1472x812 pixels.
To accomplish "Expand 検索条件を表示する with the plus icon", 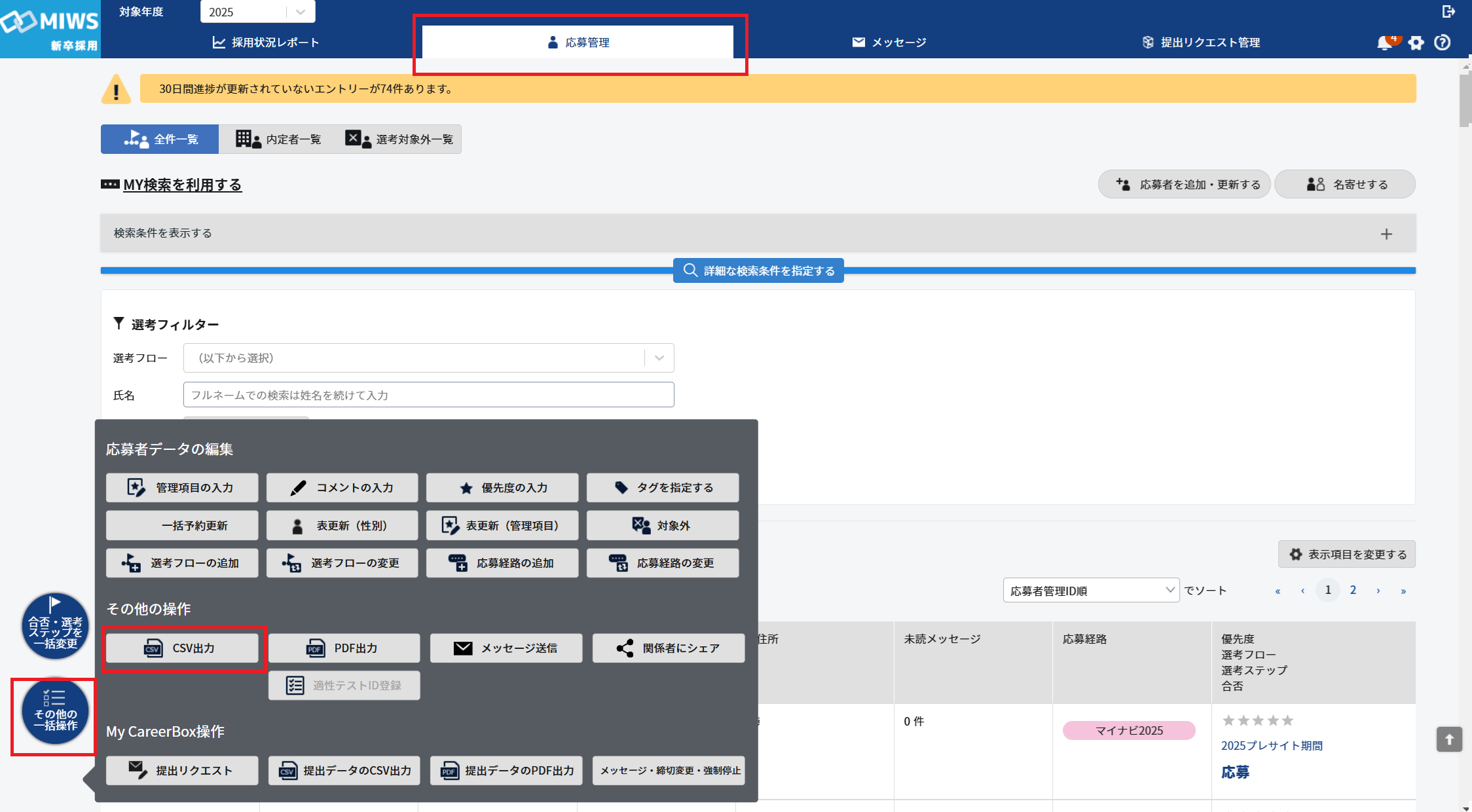I will pyautogui.click(x=1386, y=234).
